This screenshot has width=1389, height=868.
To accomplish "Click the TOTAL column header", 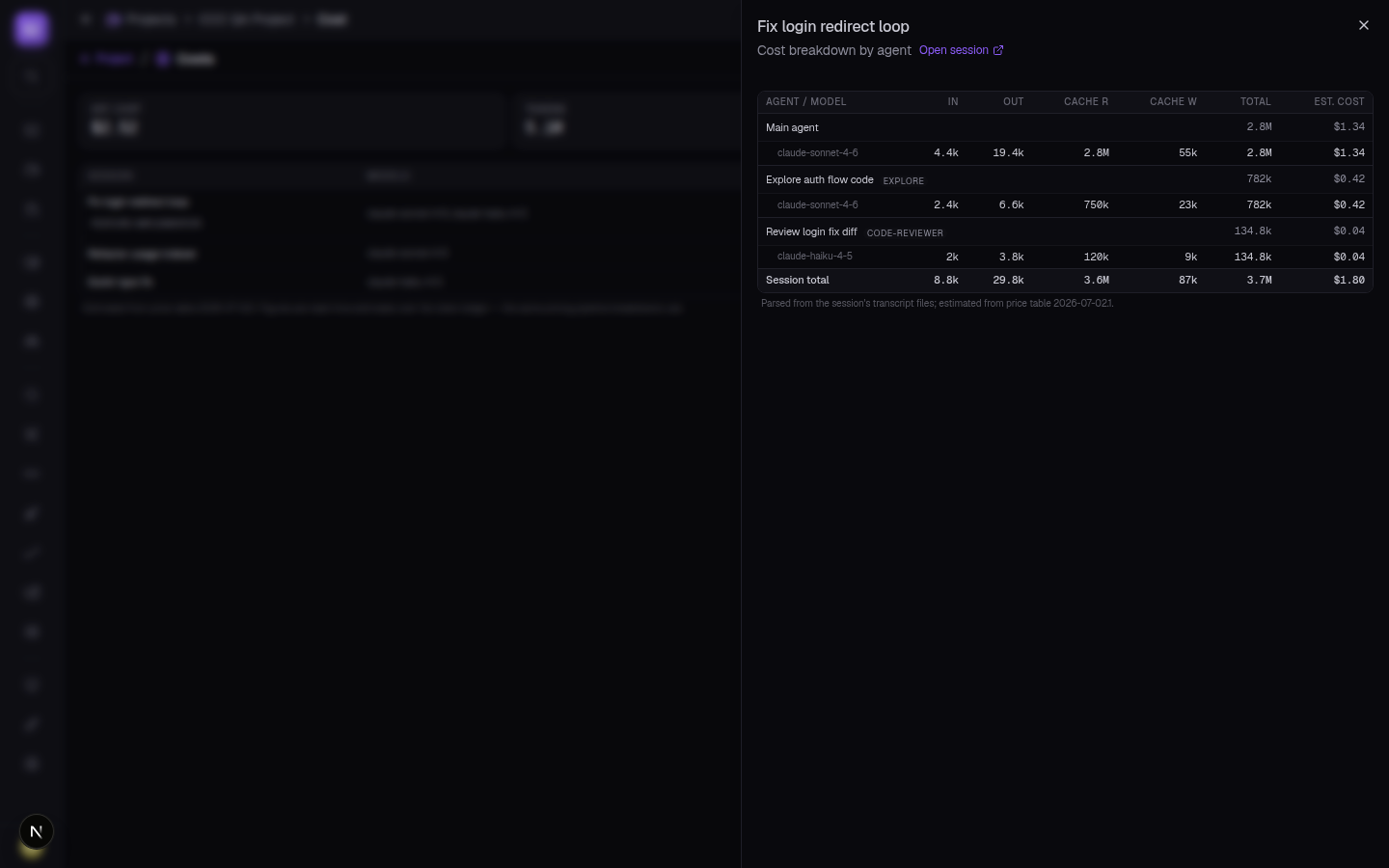I will (x=1255, y=101).
